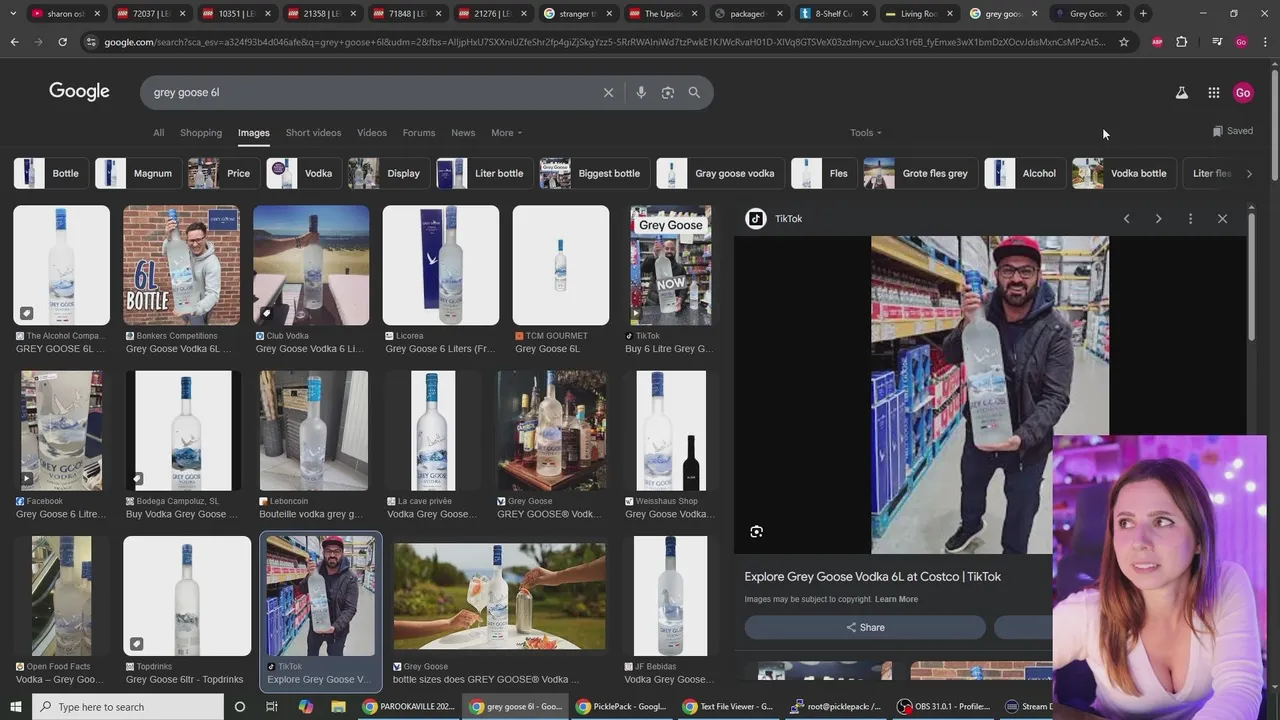Open preview panel more options menu
This screenshot has height=720, width=1280.
coord(1190,218)
